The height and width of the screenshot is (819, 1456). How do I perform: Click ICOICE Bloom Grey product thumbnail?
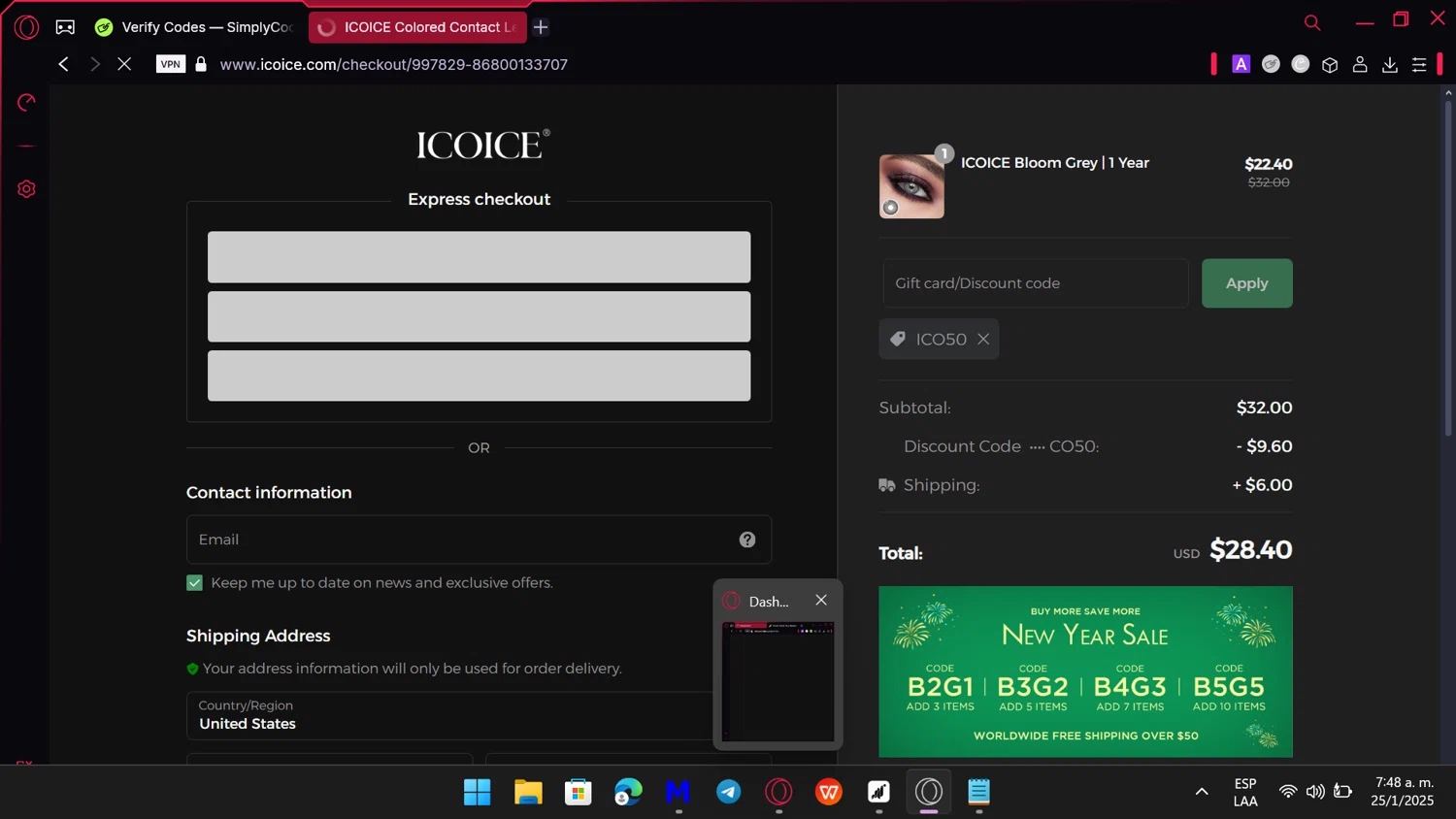(911, 186)
